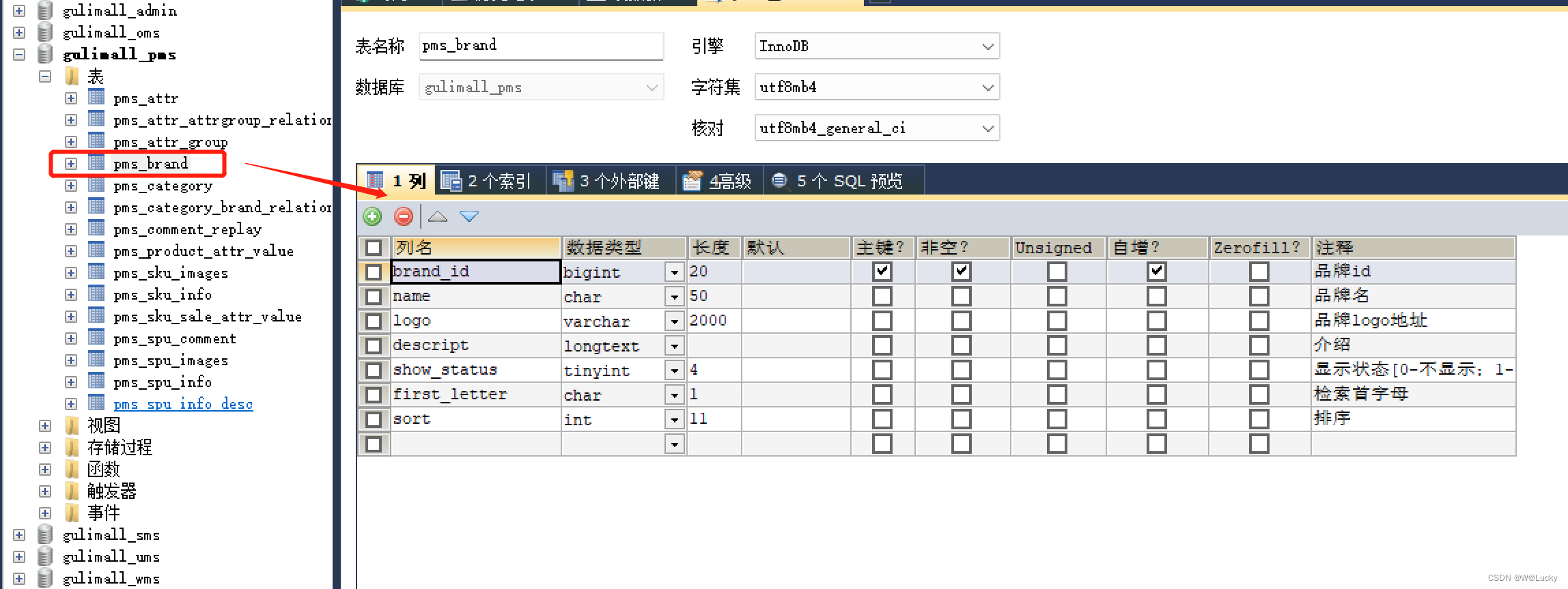Select pms_product_attr_value in the tree

point(204,251)
